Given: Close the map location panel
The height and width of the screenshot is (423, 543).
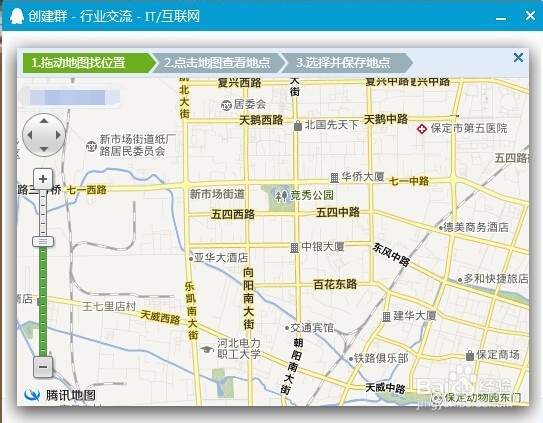Looking at the screenshot, I should click(518, 58).
